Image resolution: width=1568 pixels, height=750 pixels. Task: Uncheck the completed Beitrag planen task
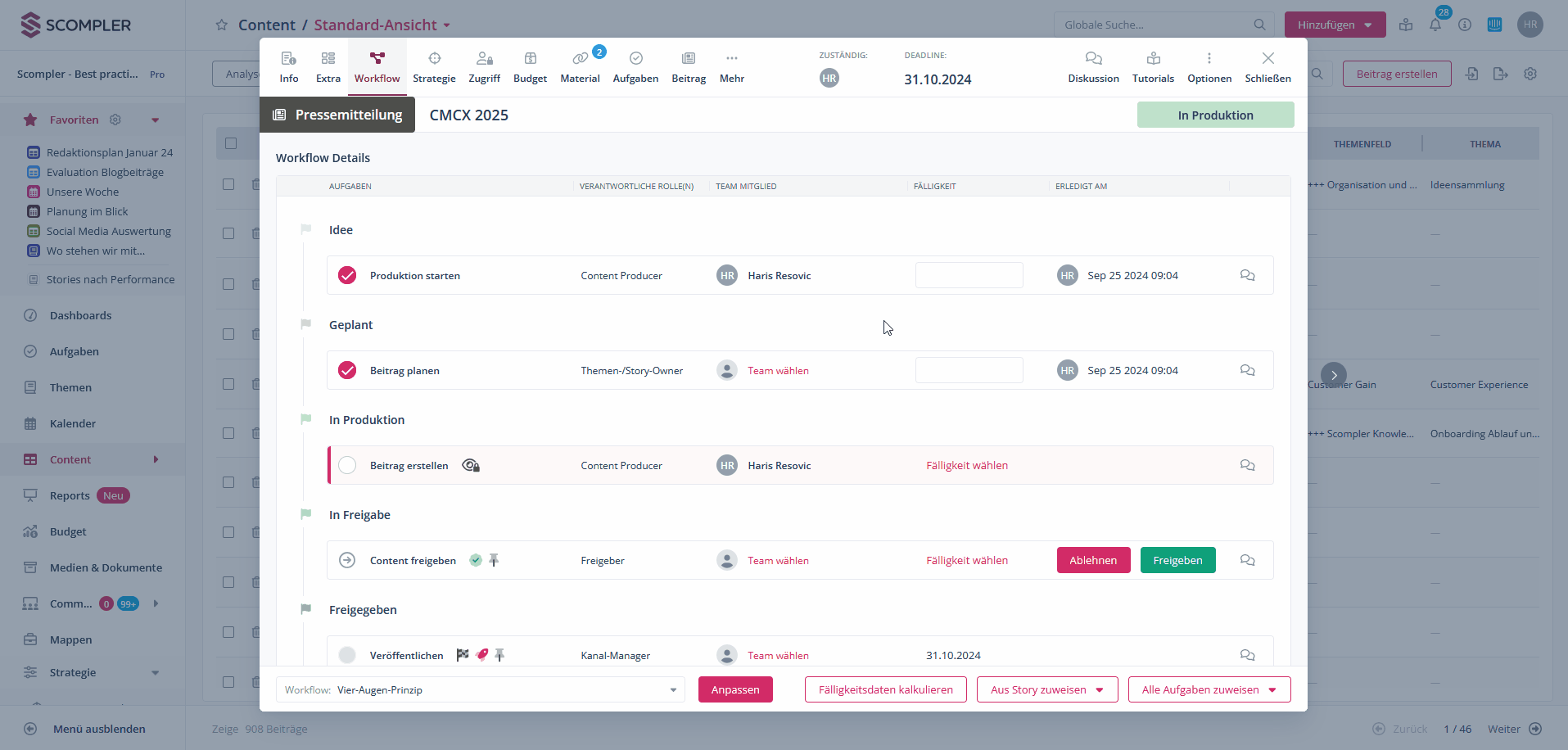tap(346, 370)
